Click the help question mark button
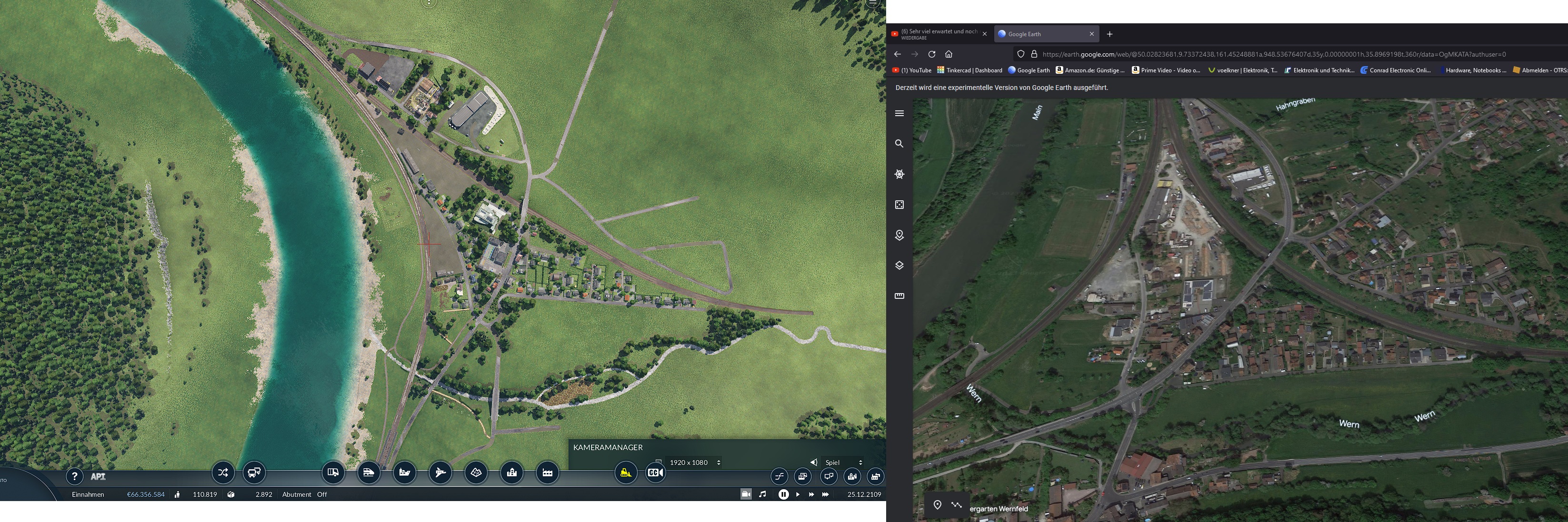The width and height of the screenshot is (1568, 522). 74,476
